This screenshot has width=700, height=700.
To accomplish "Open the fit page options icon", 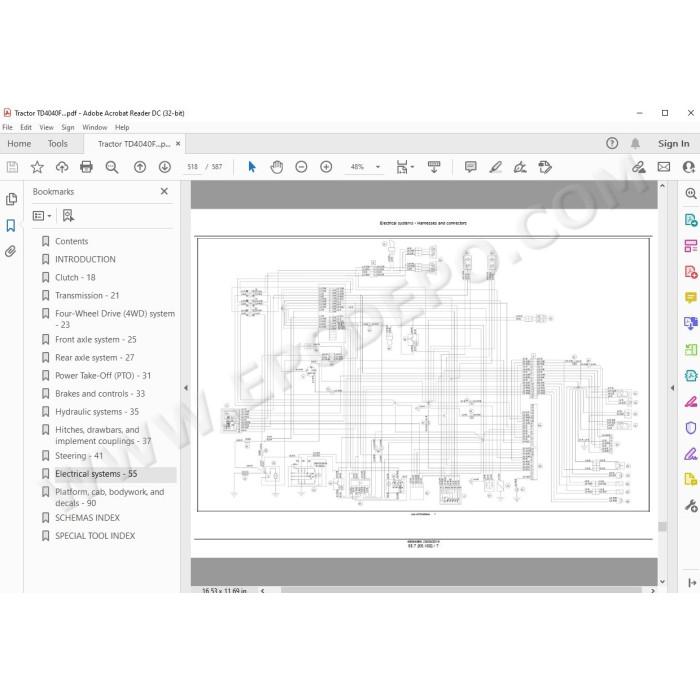I will [404, 167].
